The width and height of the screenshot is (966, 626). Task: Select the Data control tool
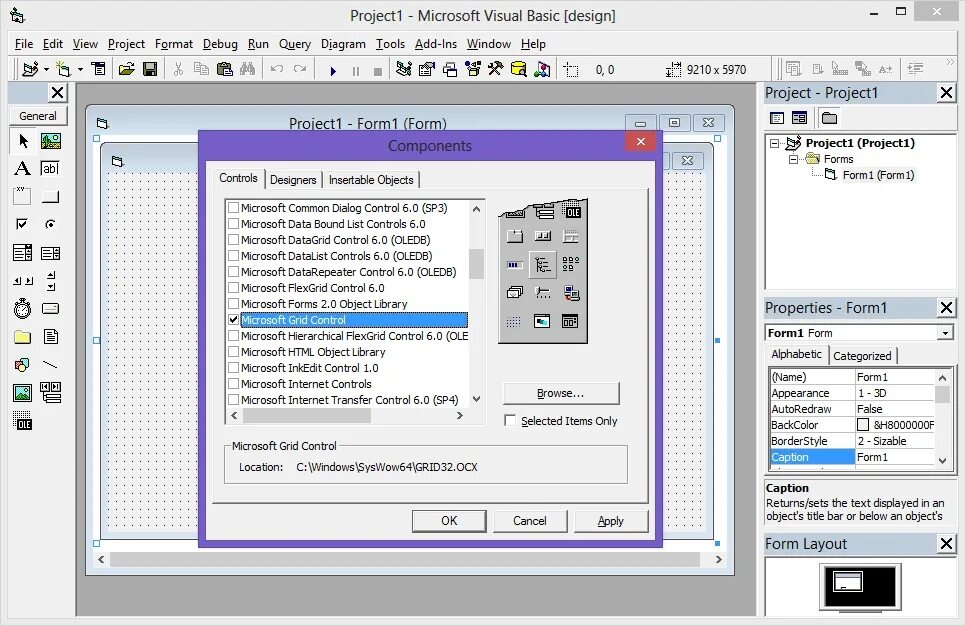[x=50, y=392]
